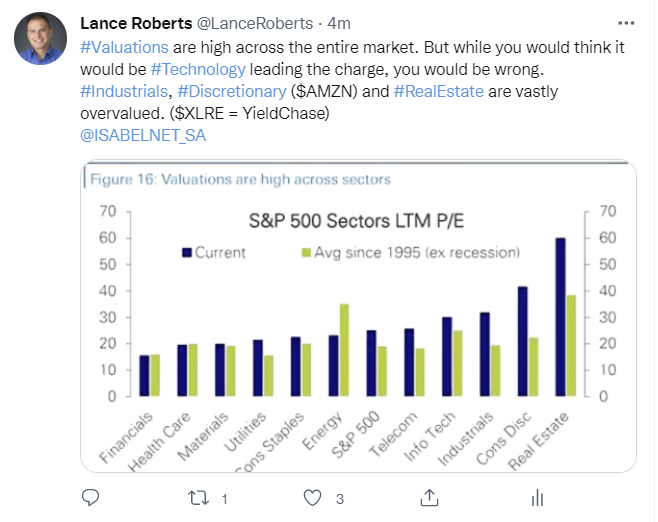The width and height of the screenshot is (658, 522).
Task: Follow the #RealEstate hashtag
Action: (439, 91)
